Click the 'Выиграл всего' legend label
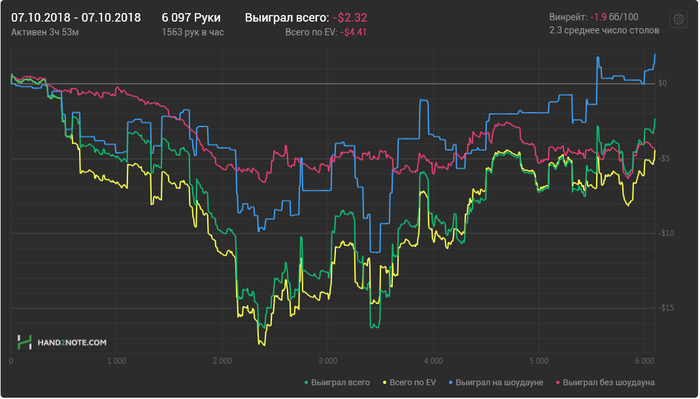Screen dimensions: 700x399 point(340,382)
